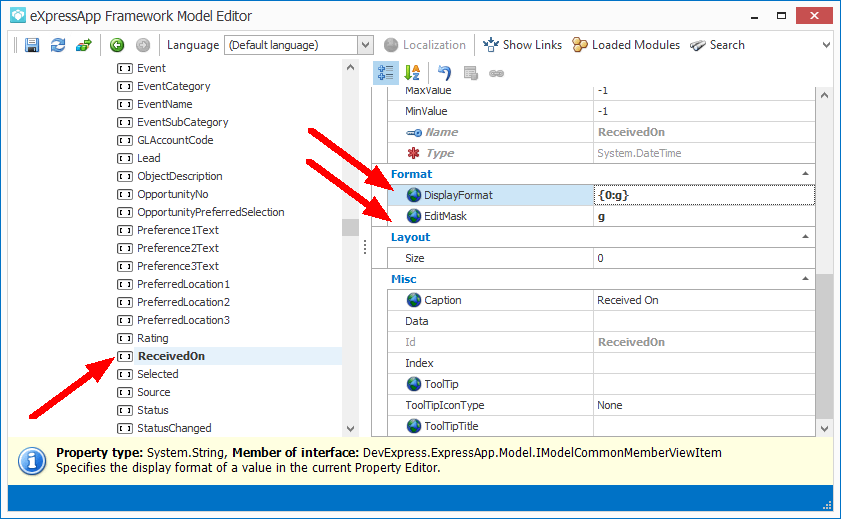The height and width of the screenshot is (519, 841).
Task: Click the Selected node icon
Action: 125,374
